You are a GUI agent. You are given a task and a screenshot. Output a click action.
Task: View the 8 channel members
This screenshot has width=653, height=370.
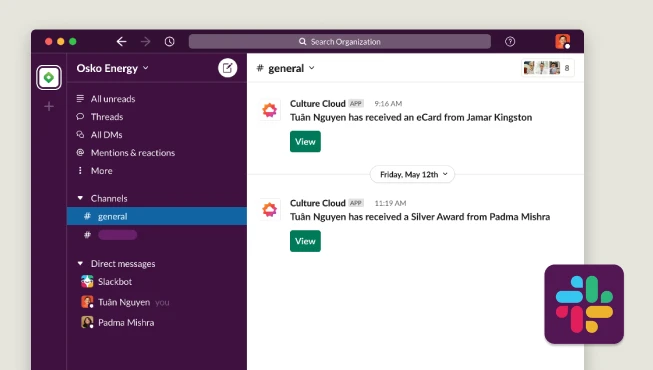[548, 68]
